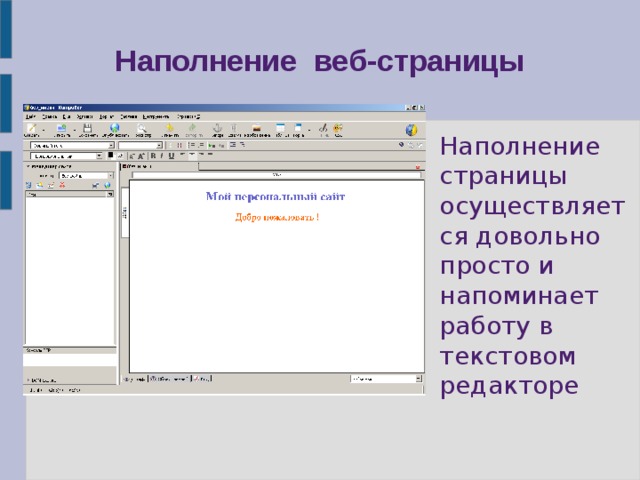Click the Create new page toolbar icon
Viewport: 640px width, 480px height.
tap(32, 129)
